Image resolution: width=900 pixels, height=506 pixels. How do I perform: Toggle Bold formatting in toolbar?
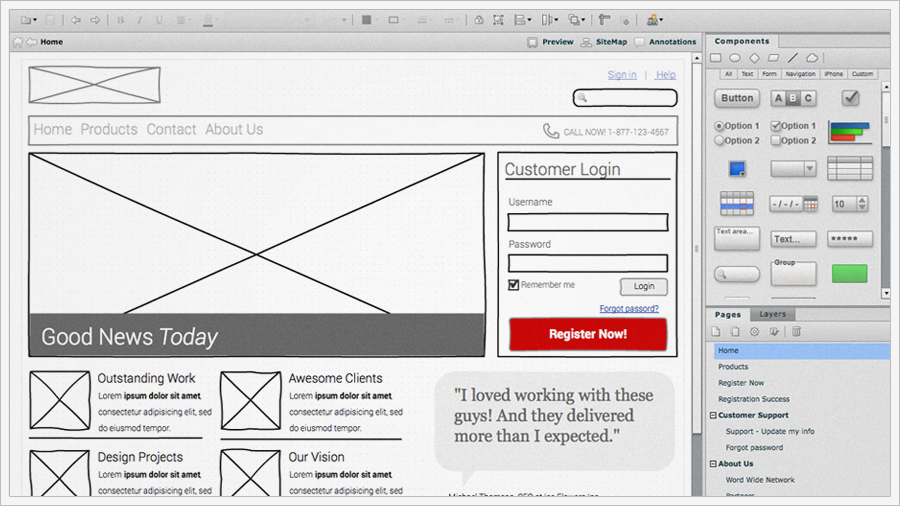coord(121,20)
